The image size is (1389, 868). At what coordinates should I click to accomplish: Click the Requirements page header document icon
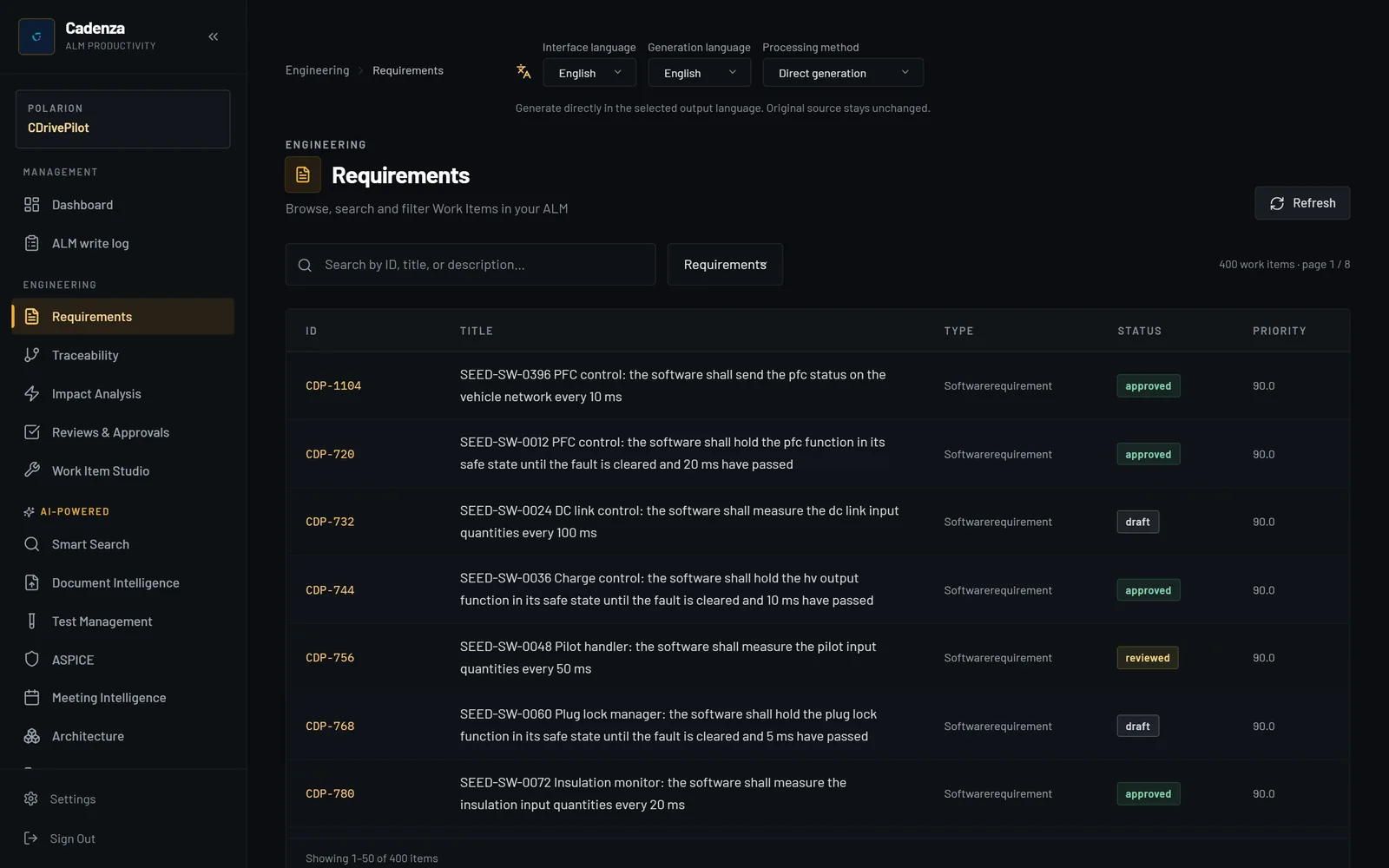(x=303, y=175)
